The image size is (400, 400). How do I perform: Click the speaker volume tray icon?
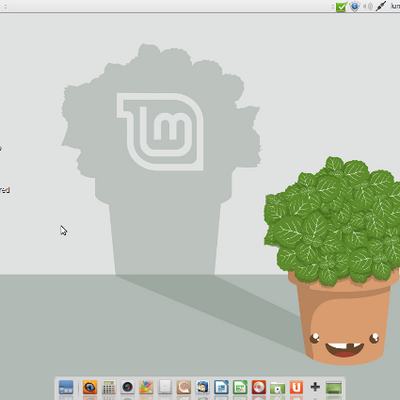[x=368, y=6]
